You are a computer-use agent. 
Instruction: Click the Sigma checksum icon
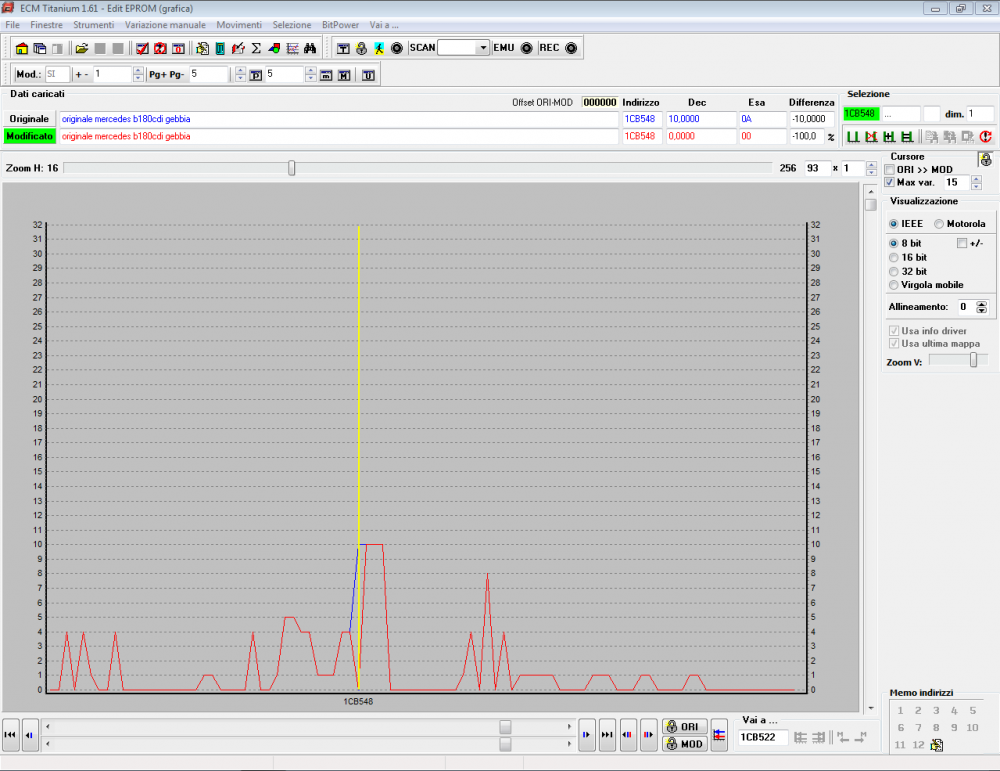pyautogui.click(x=256, y=48)
